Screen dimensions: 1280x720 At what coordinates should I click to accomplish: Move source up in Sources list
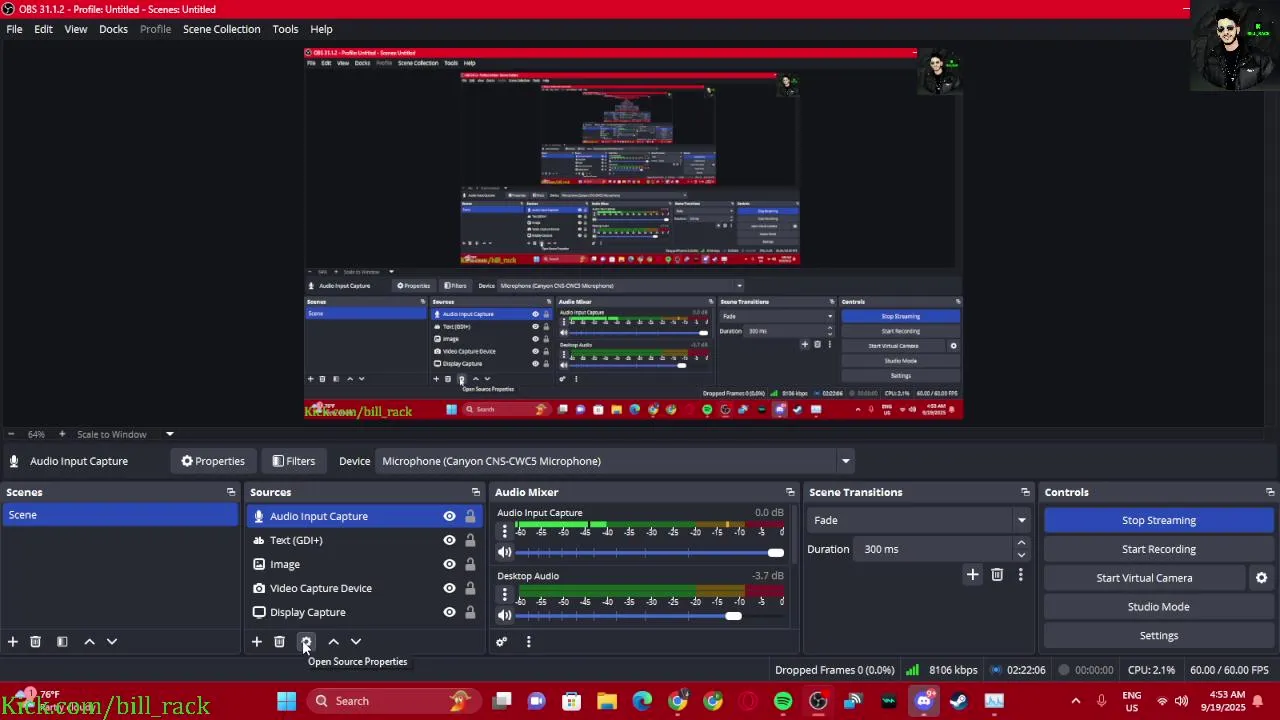coord(333,641)
